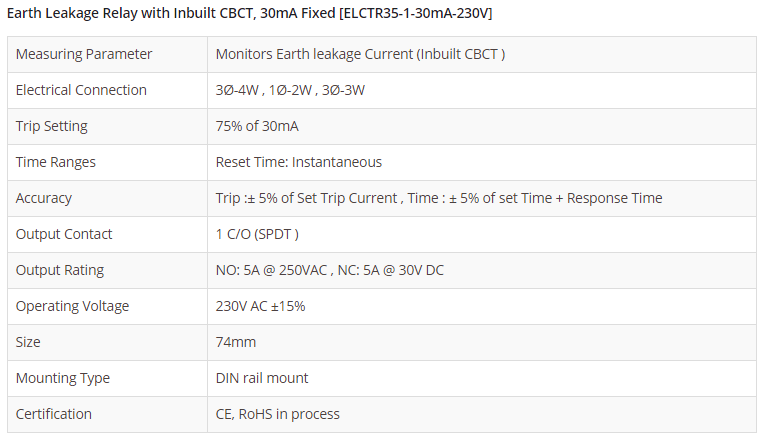Click the Operating Voltage label
This screenshot has height=436, width=764.
pyautogui.click(x=72, y=306)
